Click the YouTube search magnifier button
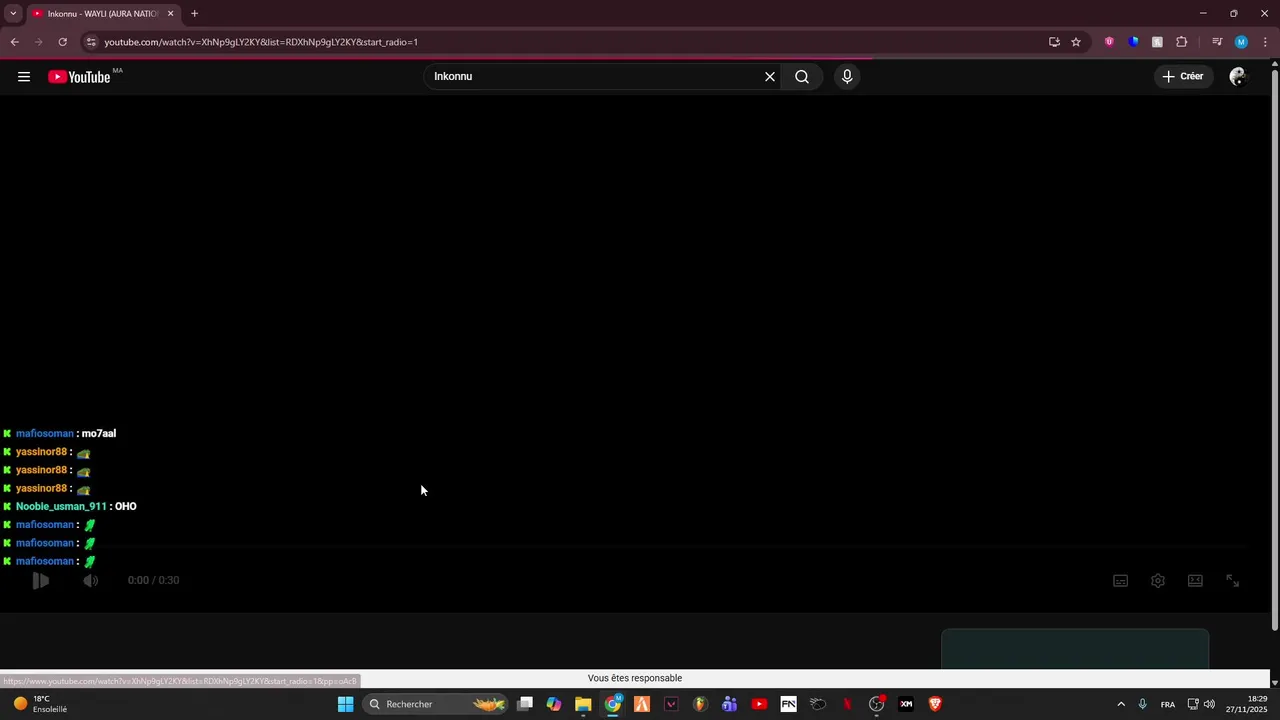Screen dimensions: 1280x720 click(x=802, y=77)
